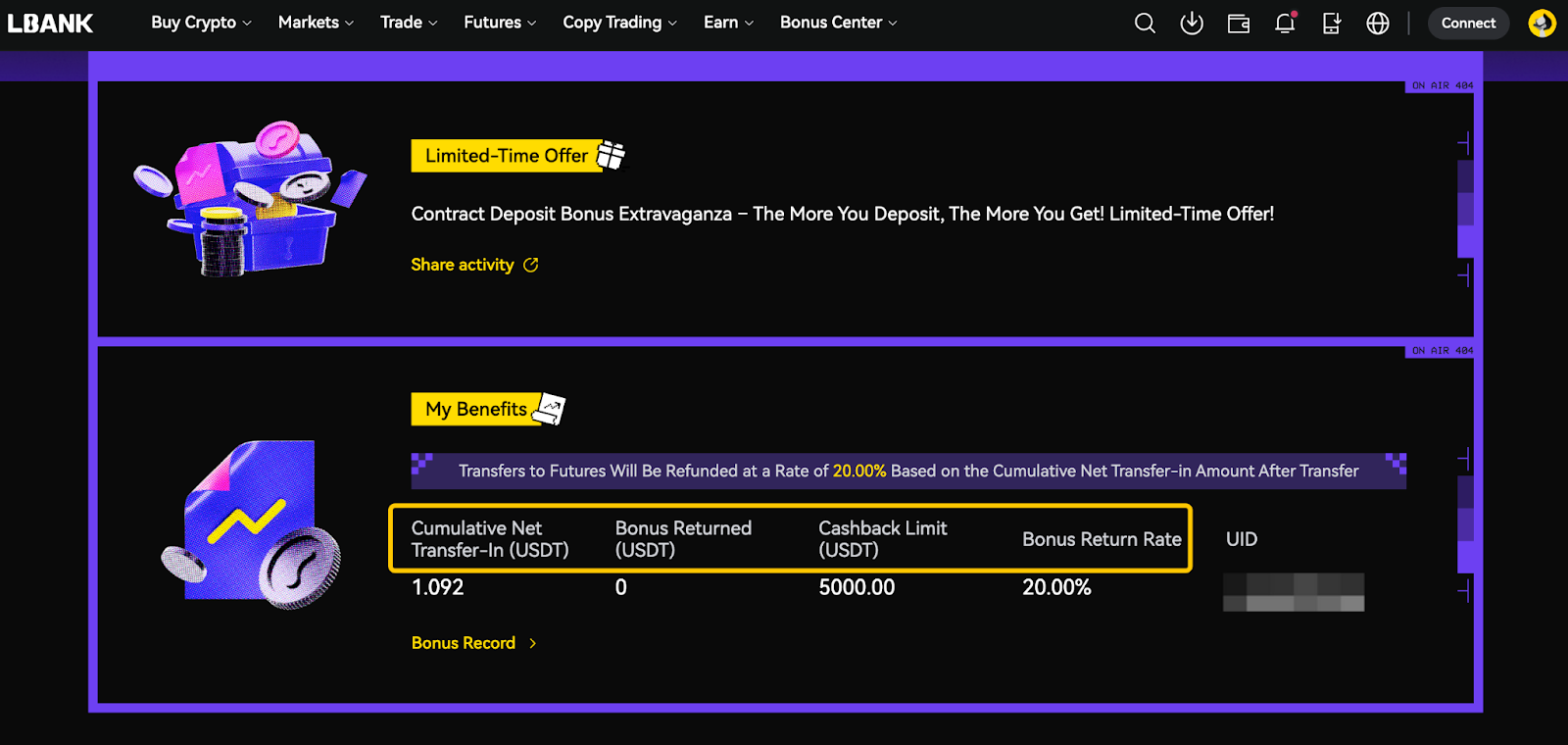Expand the Earn dropdown
The image size is (1568, 745).
pyautogui.click(x=728, y=23)
